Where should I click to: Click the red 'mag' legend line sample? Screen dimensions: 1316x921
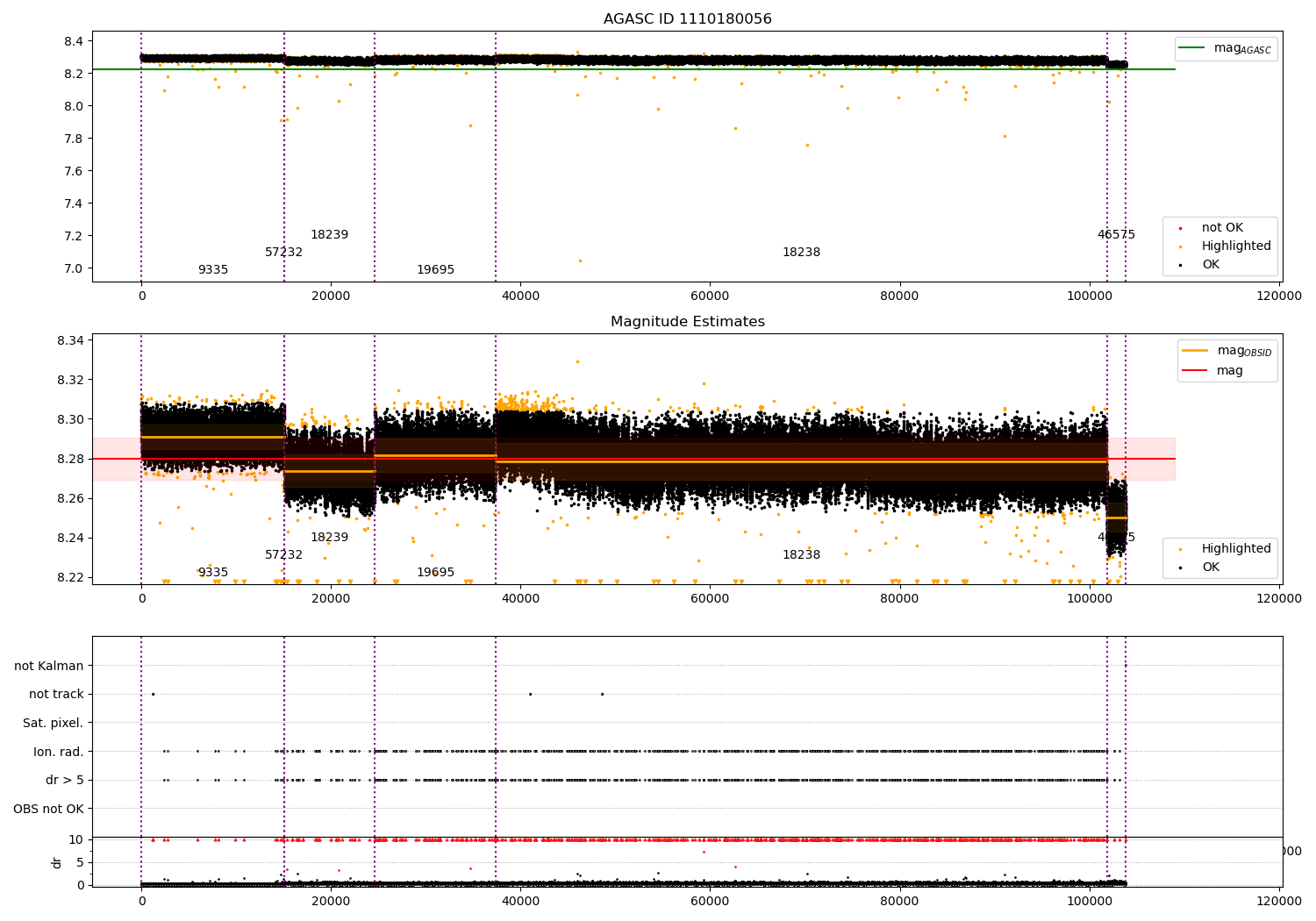coord(1194,370)
